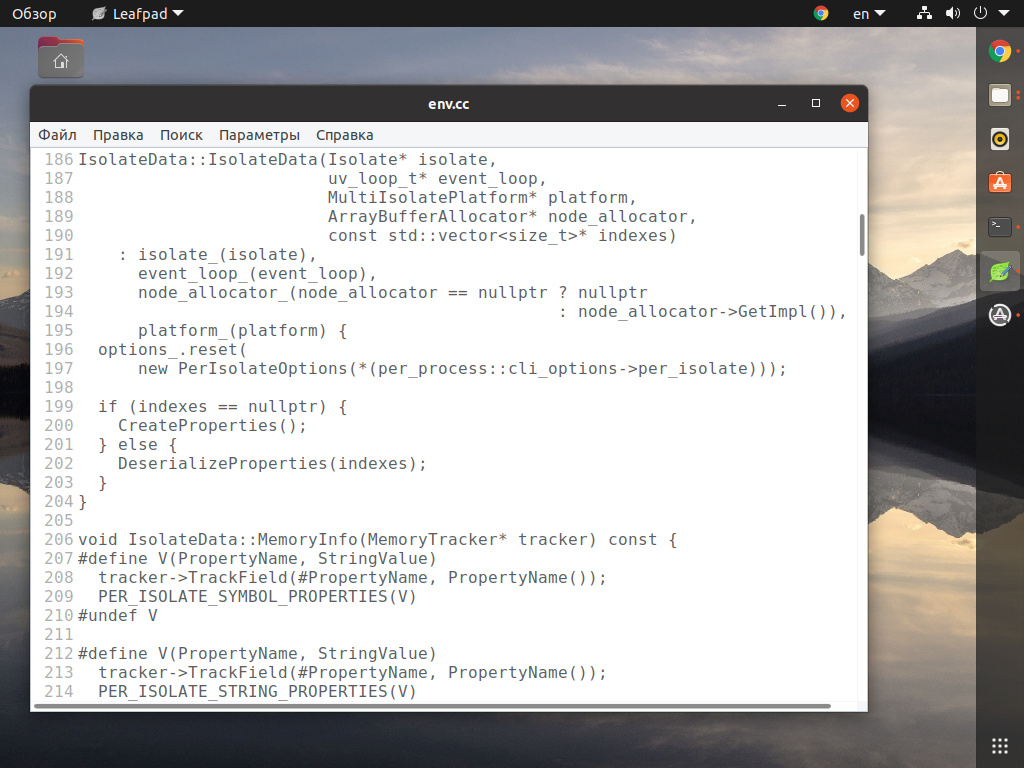The height and width of the screenshot is (768, 1024).
Task: Open the en keyboard layout dropdown
Action: (x=869, y=13)
